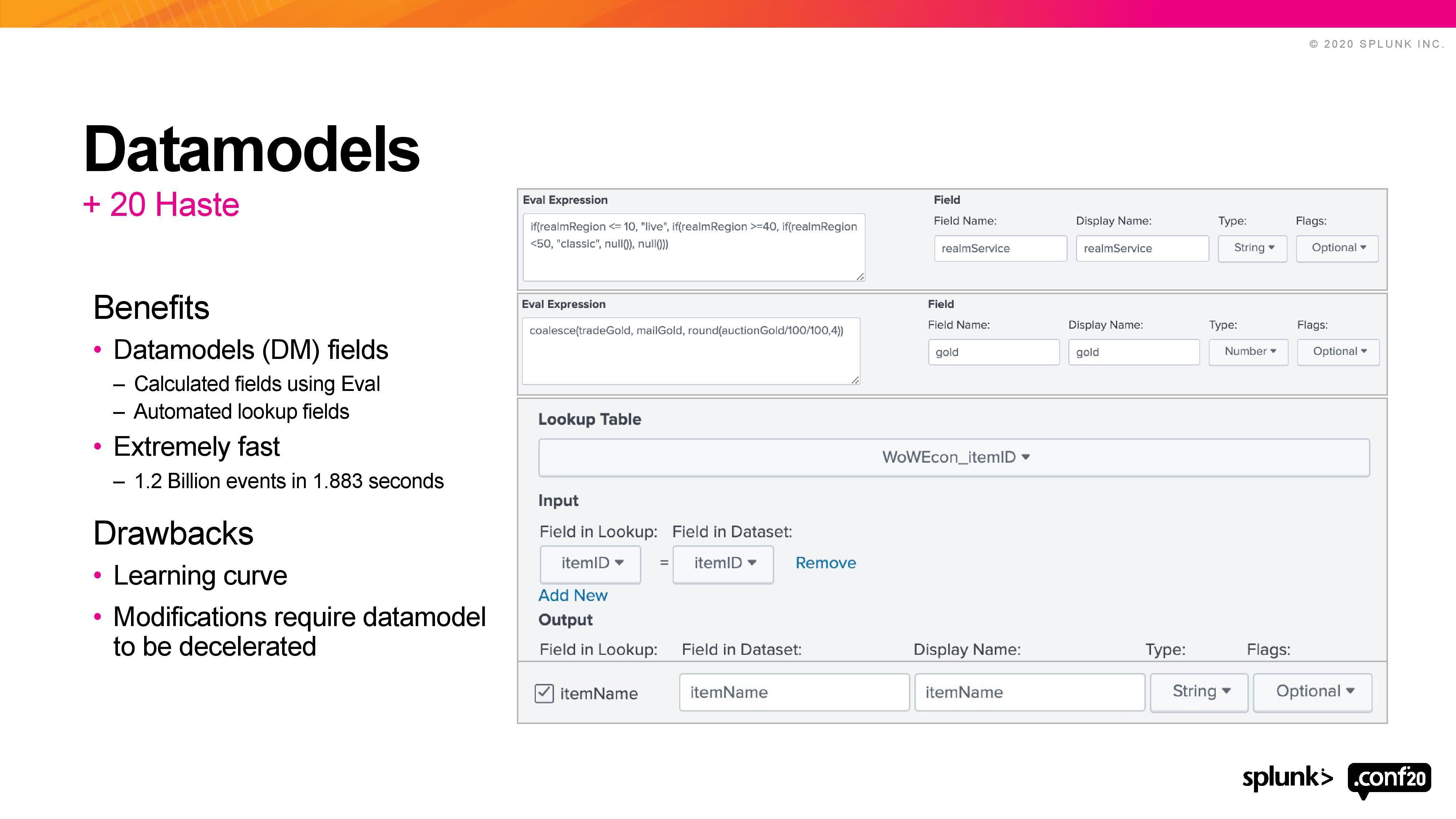Click the realmService Display Name input
The width and height of the screenshot is (1456, 819).
[1142, 249]
